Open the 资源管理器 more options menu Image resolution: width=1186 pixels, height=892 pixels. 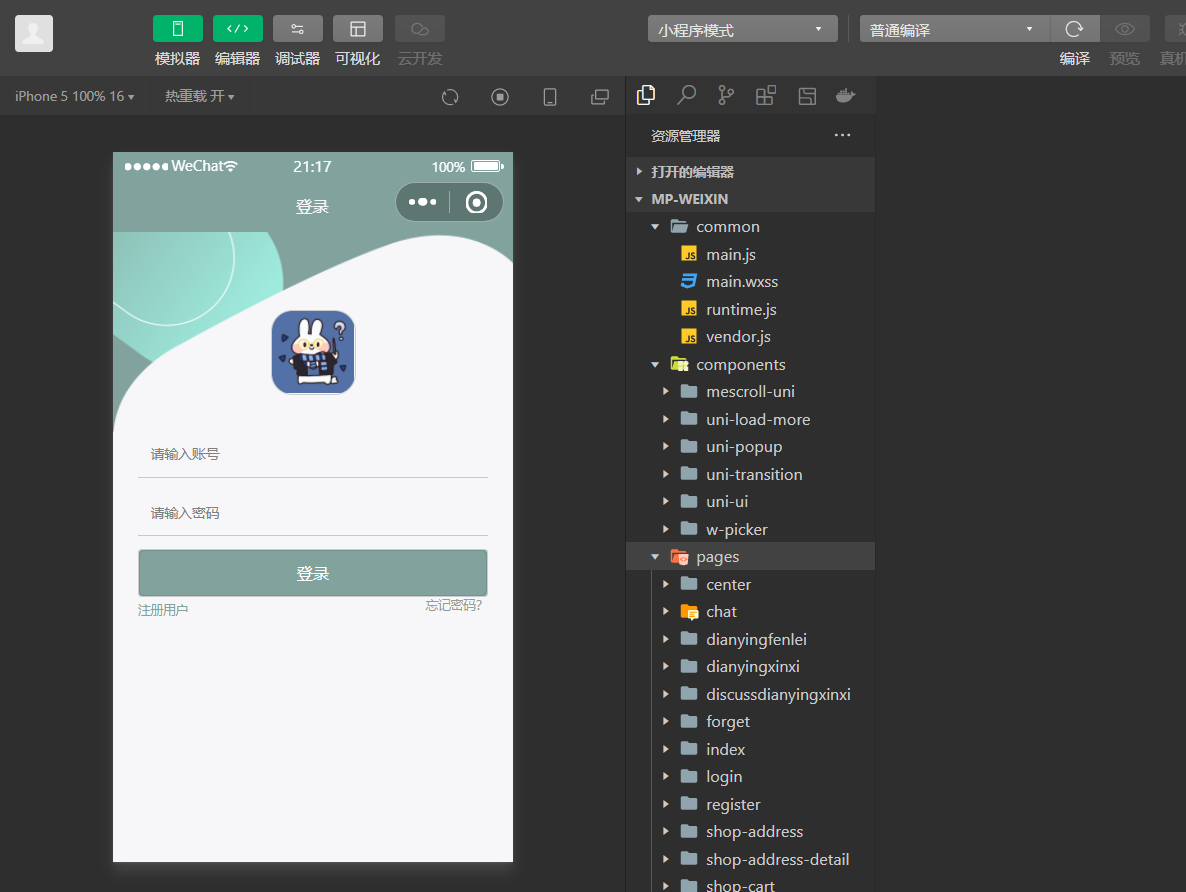tap(842, 135)
